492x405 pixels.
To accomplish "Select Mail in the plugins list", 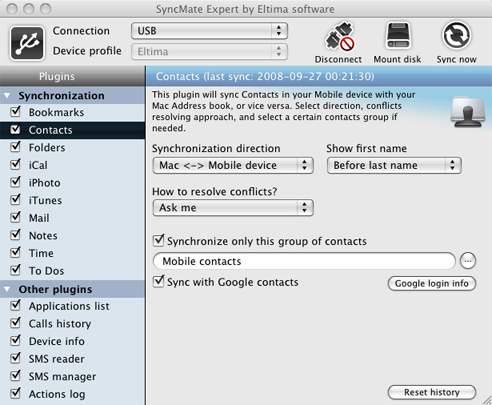I will pos(72,218).
